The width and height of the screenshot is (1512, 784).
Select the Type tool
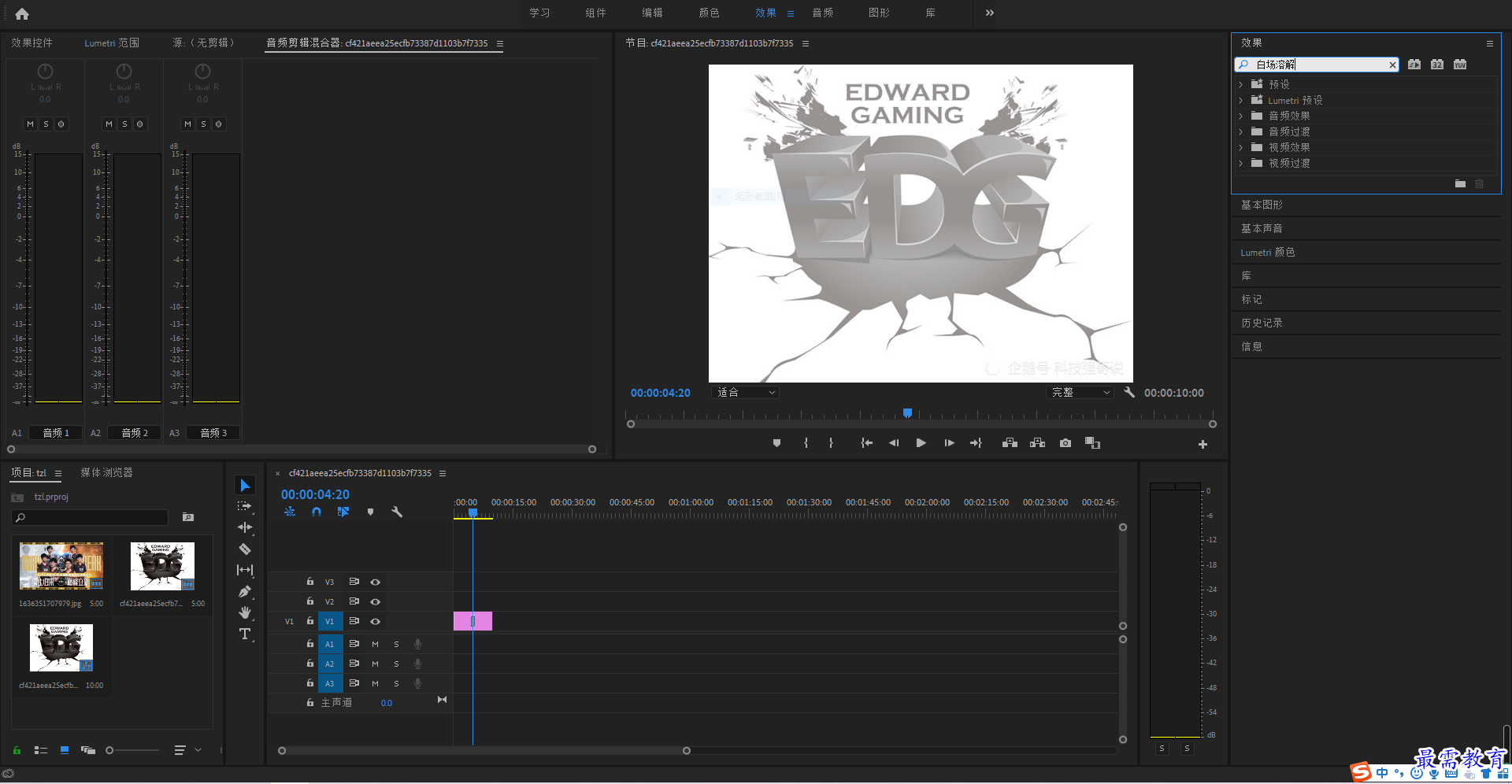pyautogui.click(x=245, y=634)
